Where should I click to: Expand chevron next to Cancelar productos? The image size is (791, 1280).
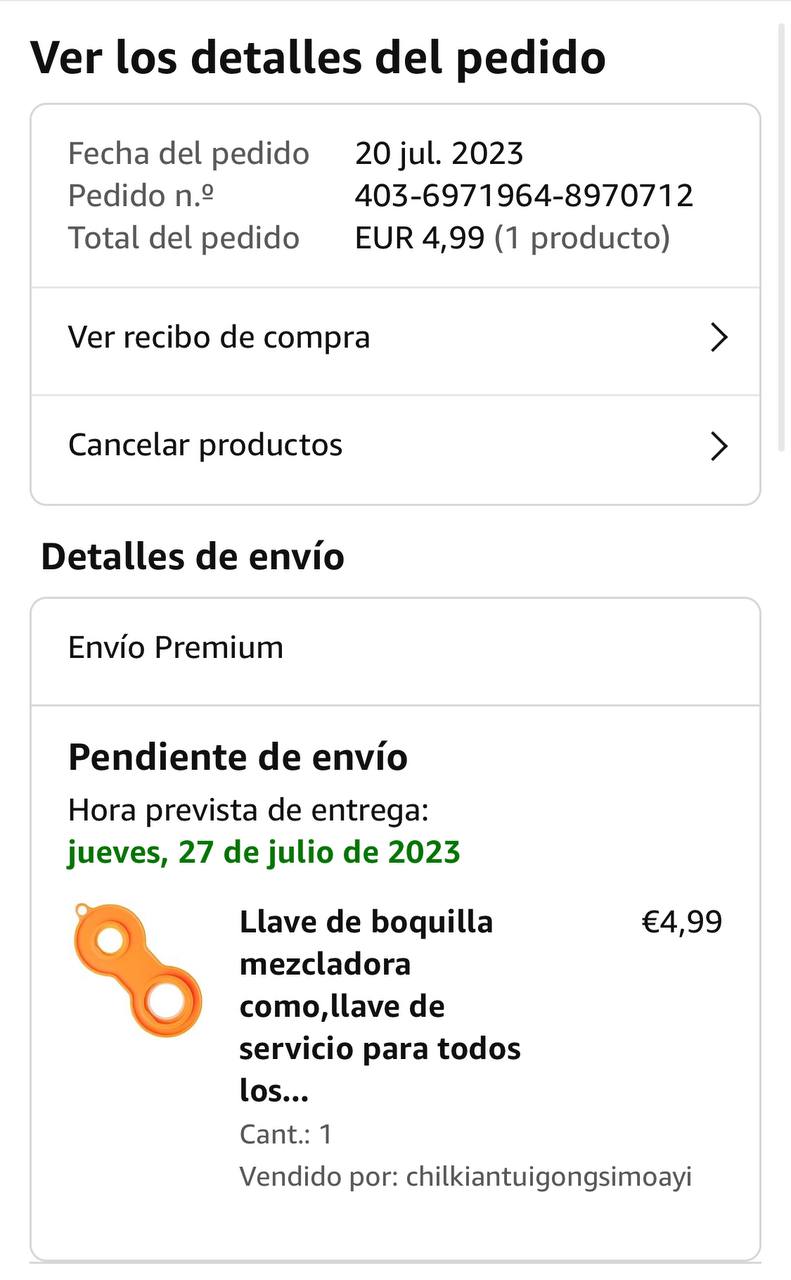[718, 446]
